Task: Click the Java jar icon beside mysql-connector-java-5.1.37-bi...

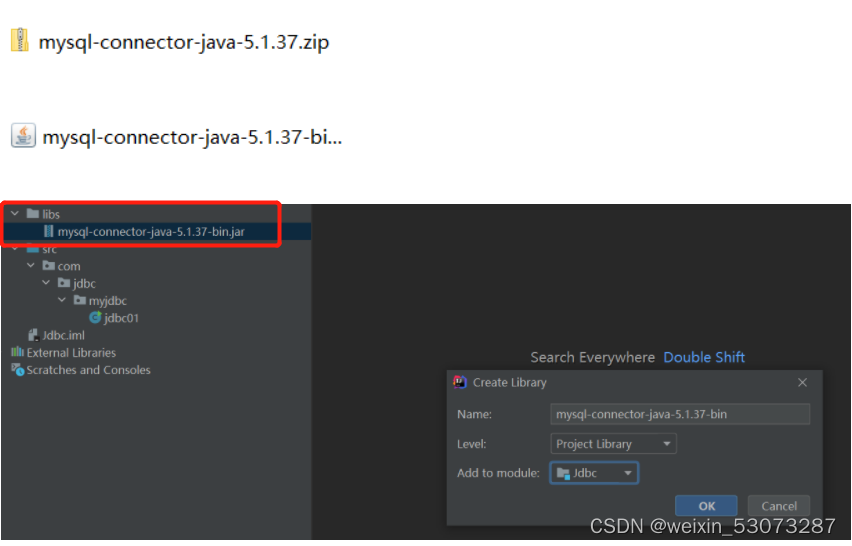Action: pos(23,135)
